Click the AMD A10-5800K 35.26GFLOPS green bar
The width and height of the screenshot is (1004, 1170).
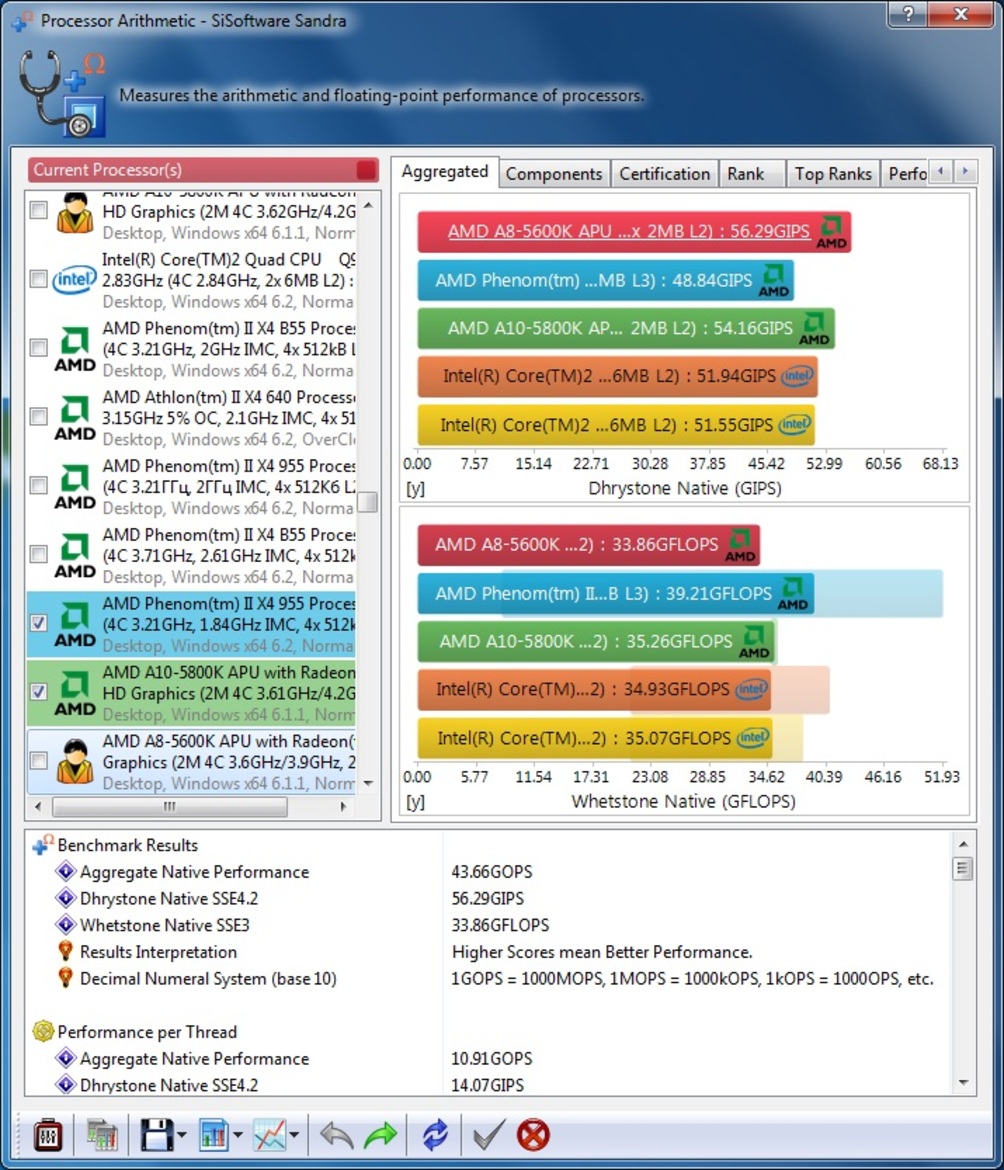click(x=596, y=642)
